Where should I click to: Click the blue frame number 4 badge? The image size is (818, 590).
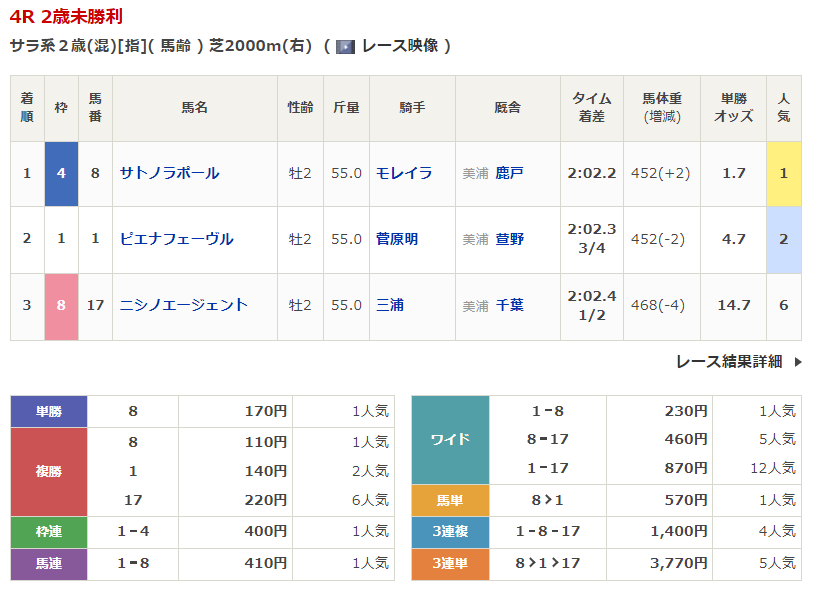click(x=61, y=173)
